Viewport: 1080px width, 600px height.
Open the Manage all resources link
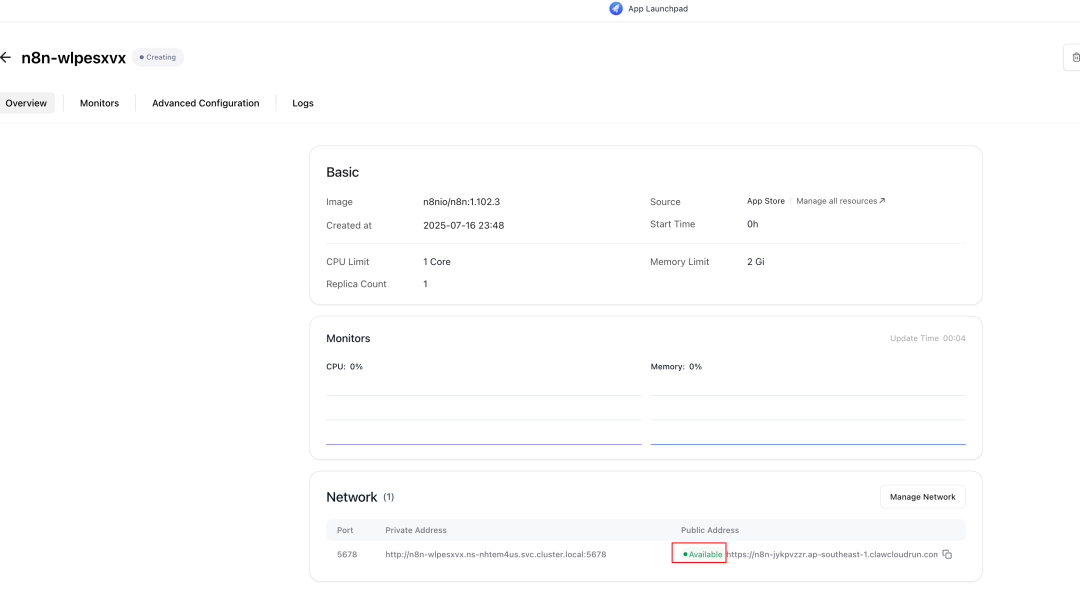840,201
